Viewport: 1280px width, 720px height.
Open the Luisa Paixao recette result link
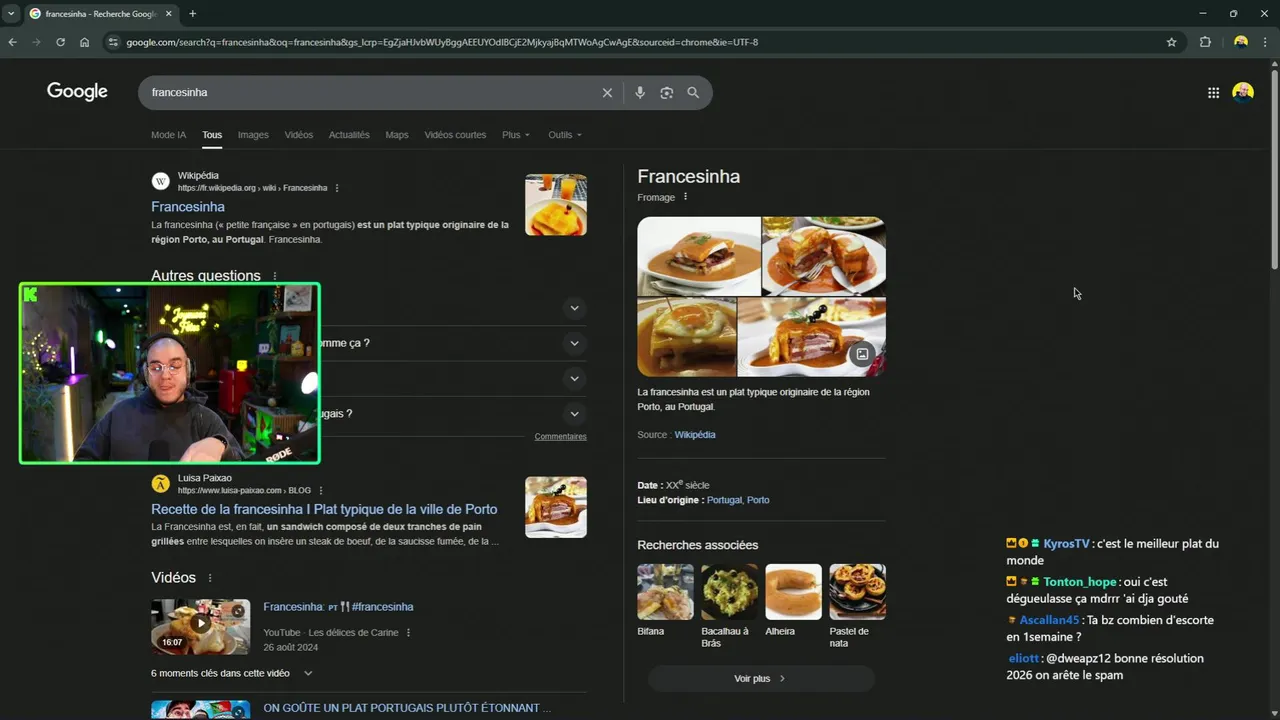324,509
